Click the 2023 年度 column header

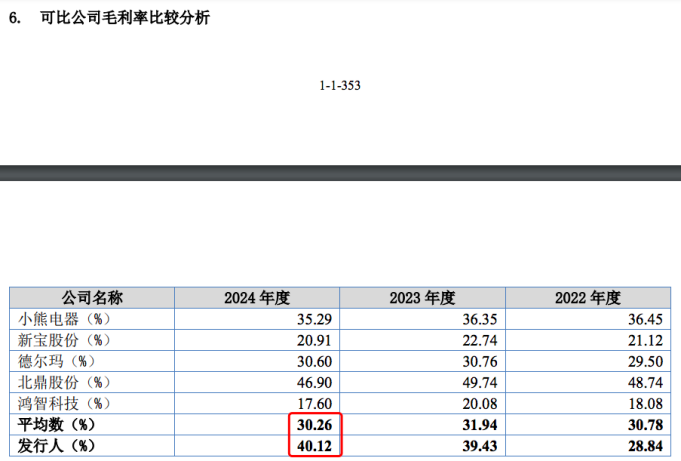tap(422, 298)
